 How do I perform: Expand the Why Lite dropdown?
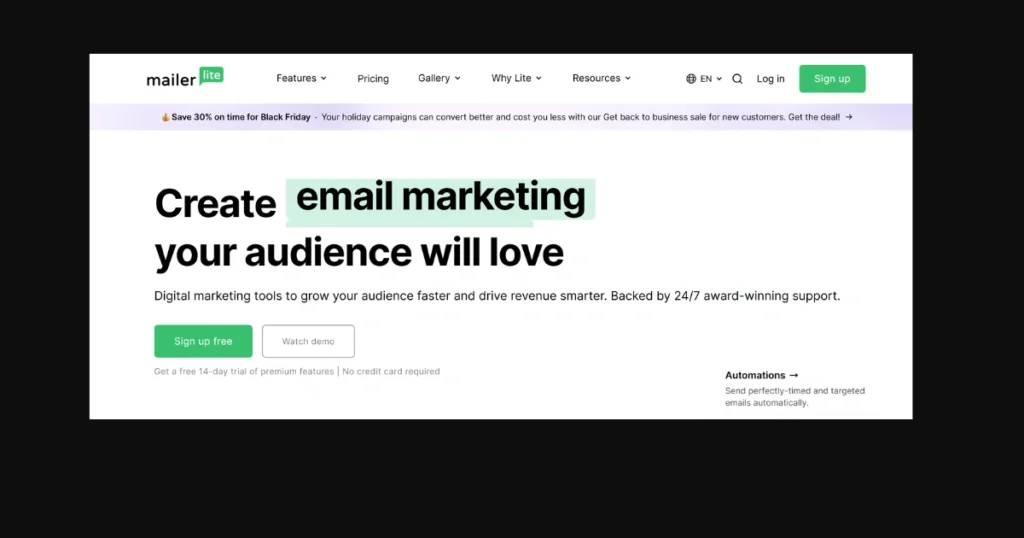[516, 78]
